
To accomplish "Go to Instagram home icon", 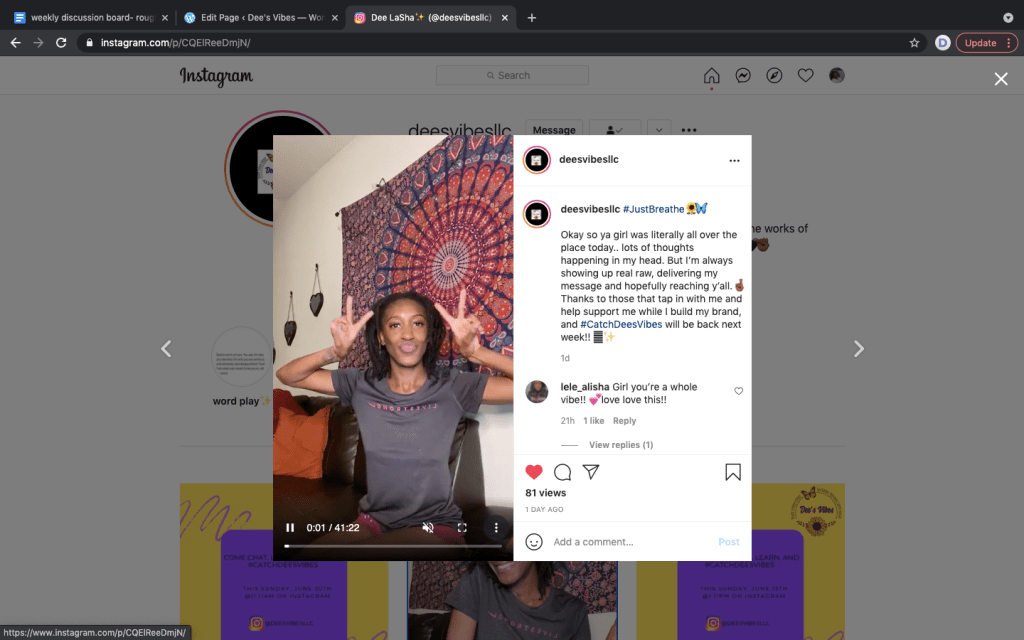I will 711,76.
